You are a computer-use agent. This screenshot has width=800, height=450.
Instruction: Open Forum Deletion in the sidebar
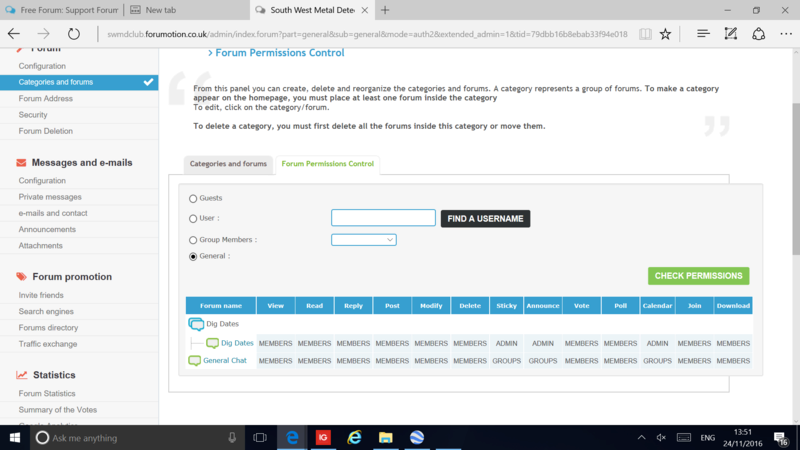point(45,131)
